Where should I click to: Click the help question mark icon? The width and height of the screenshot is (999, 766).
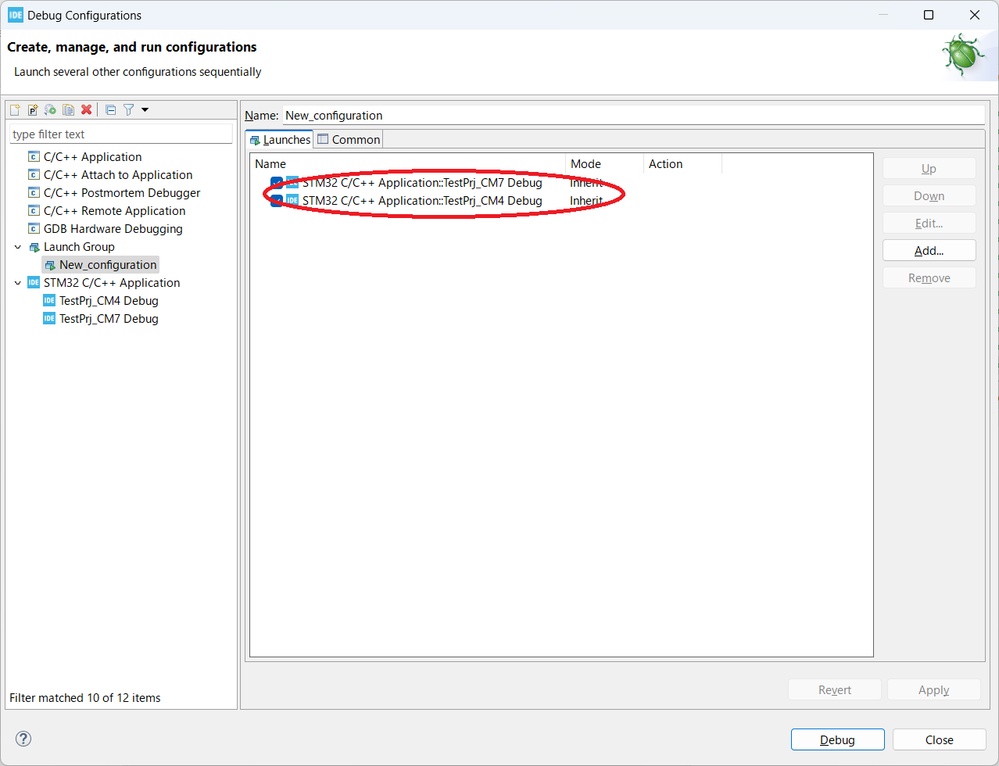23,739
